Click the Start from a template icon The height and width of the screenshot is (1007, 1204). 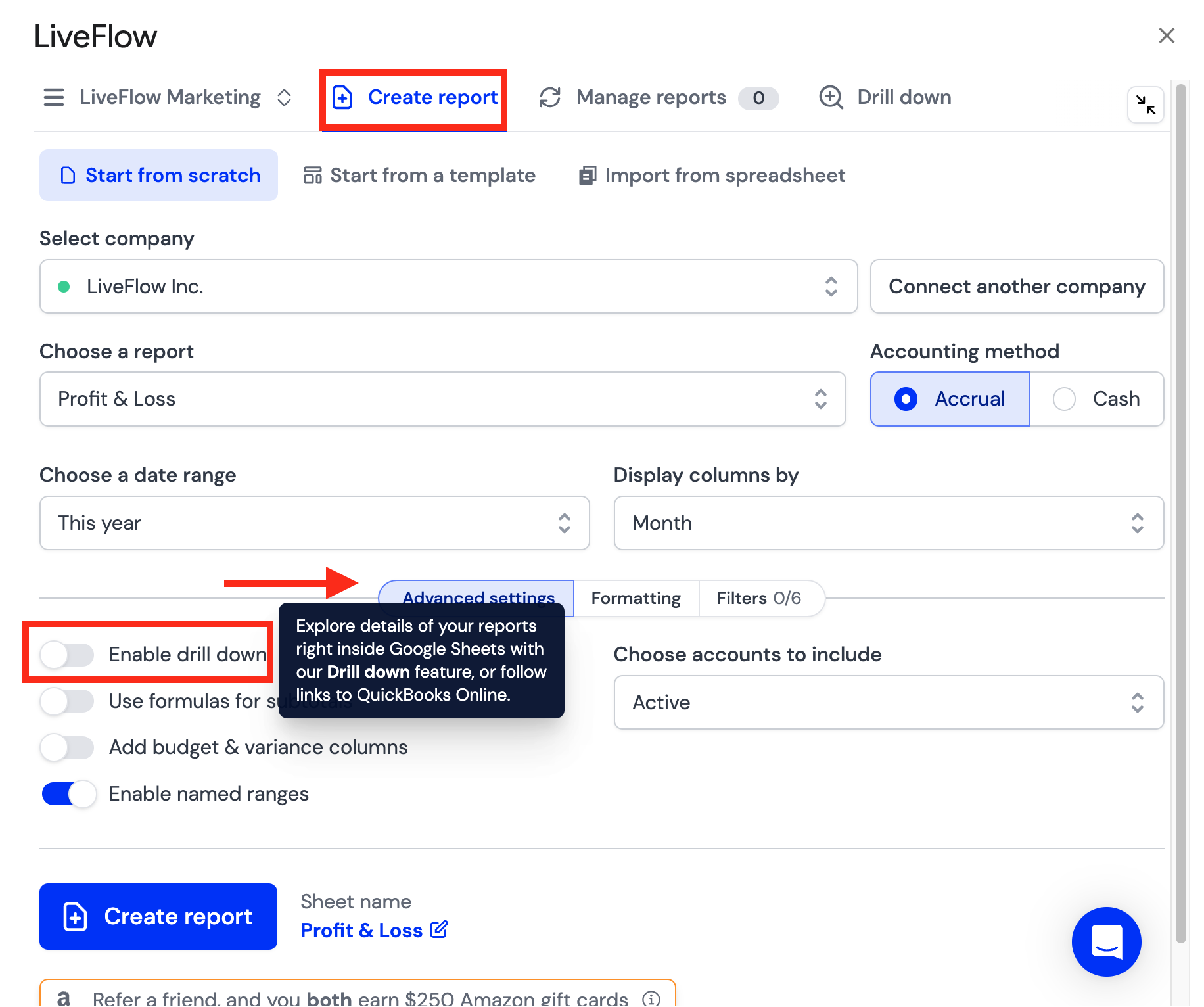coord(313,176)
